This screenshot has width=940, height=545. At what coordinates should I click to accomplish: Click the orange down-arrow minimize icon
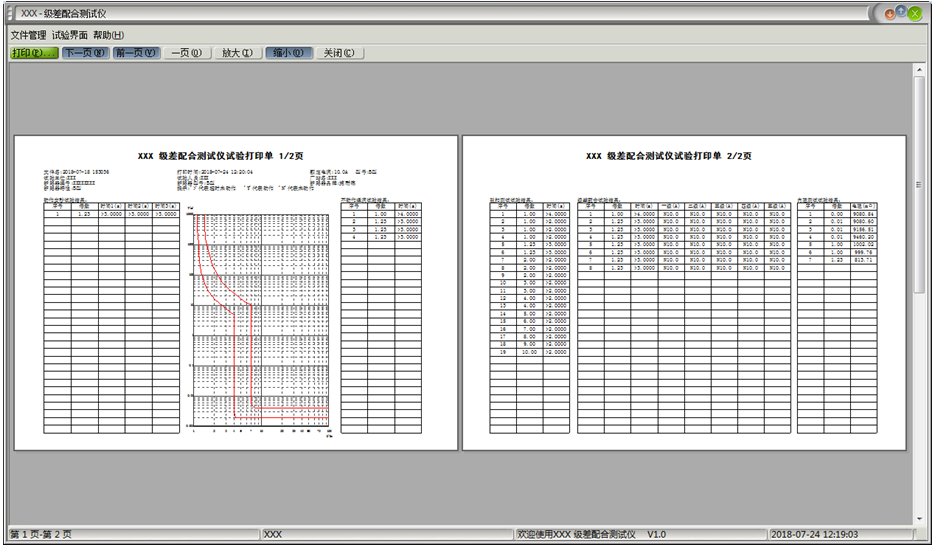(888, 13)
